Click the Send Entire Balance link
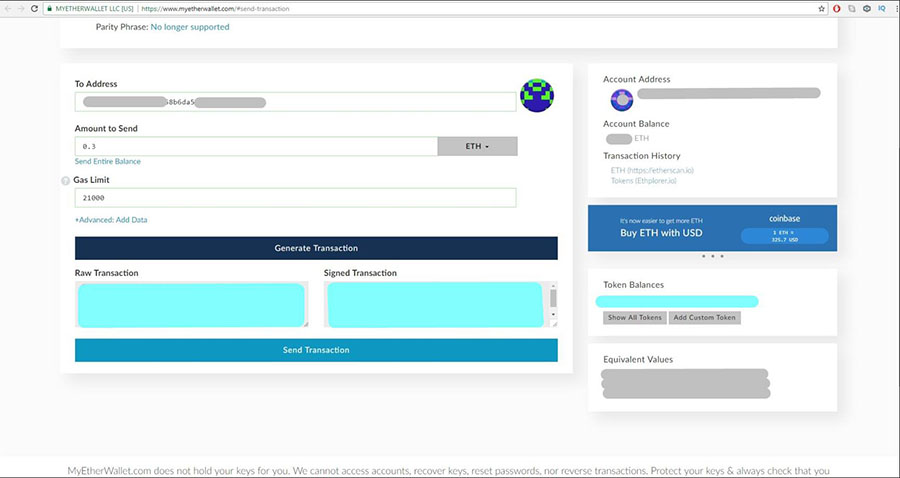Screen dimensions: 900x478 (x=107, y=161)
